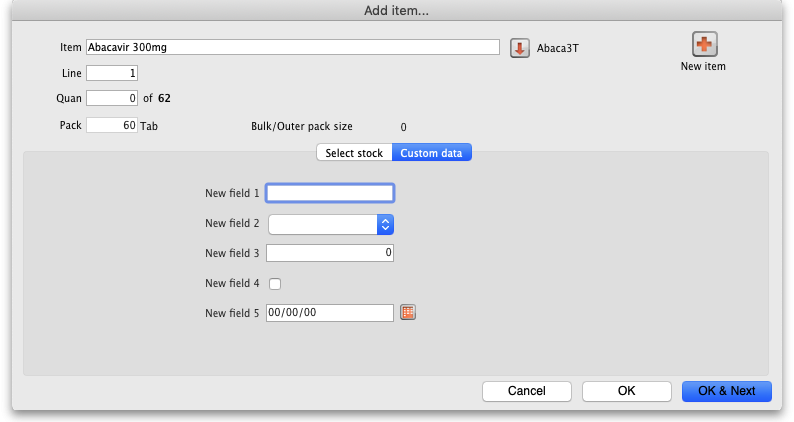Click the New field 5 date input
Image resolution: width=794 pixels, height=422 pixels.
[330, 313]
